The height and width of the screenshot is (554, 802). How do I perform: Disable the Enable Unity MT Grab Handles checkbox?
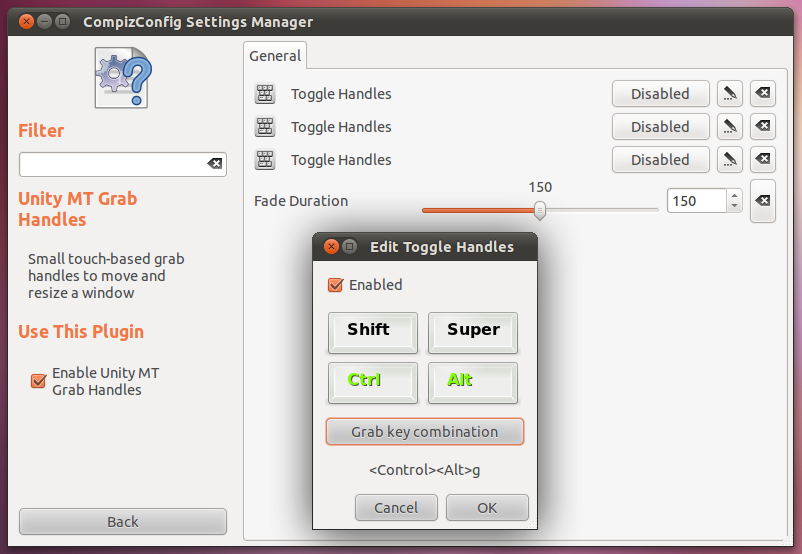[39, 381]
